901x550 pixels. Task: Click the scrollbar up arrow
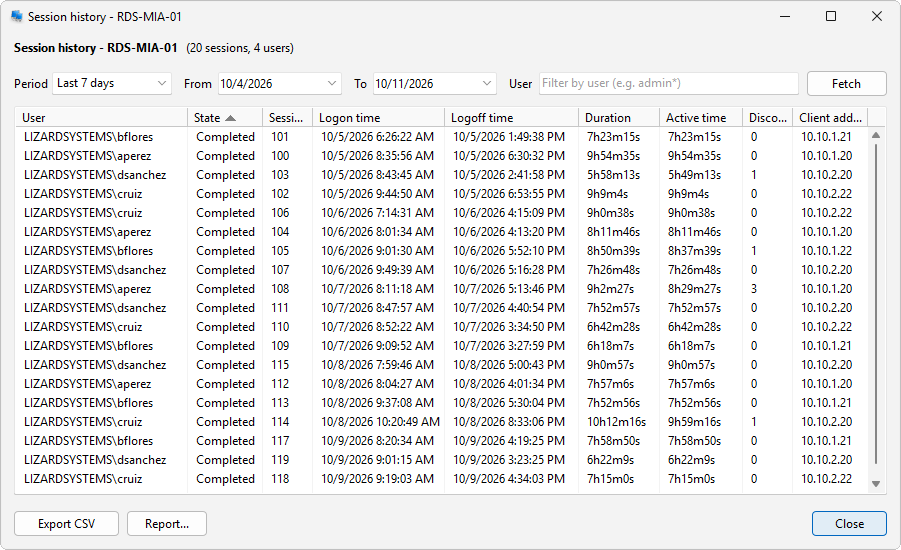[876, 136]
